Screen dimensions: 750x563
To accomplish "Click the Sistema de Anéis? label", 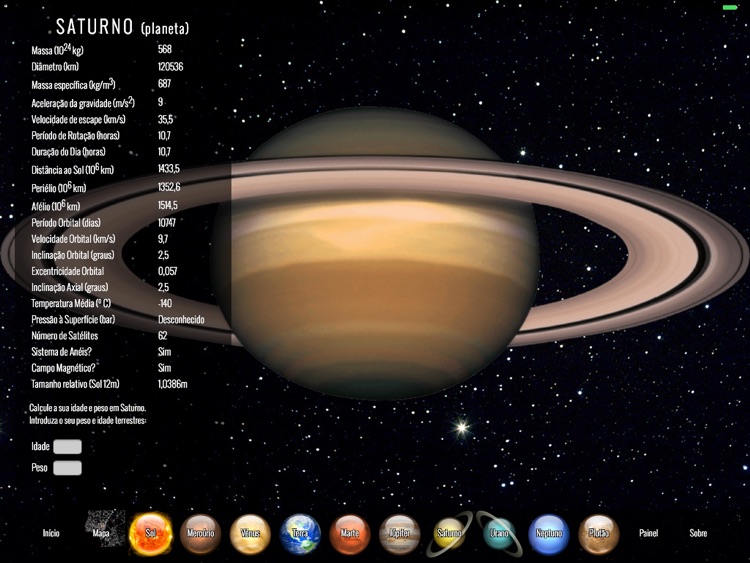I will [61, 352].
